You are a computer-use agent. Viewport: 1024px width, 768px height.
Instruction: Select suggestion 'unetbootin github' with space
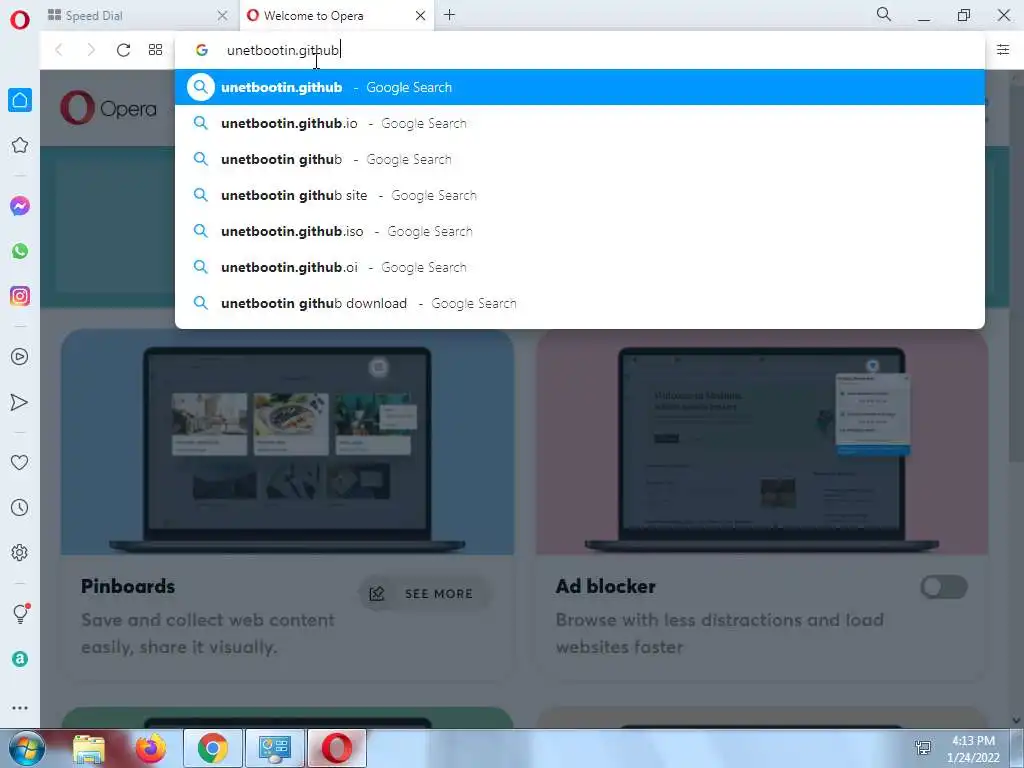(580, 159)
